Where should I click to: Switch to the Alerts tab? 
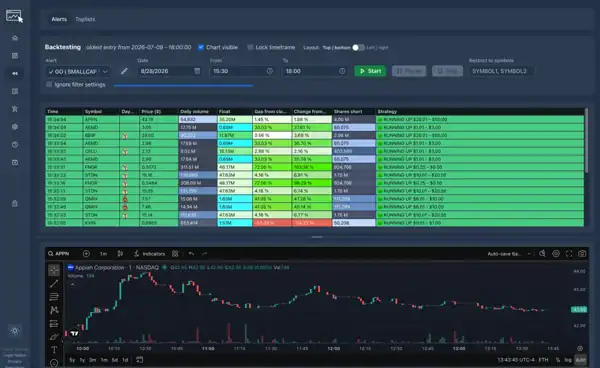pos(59,19)
